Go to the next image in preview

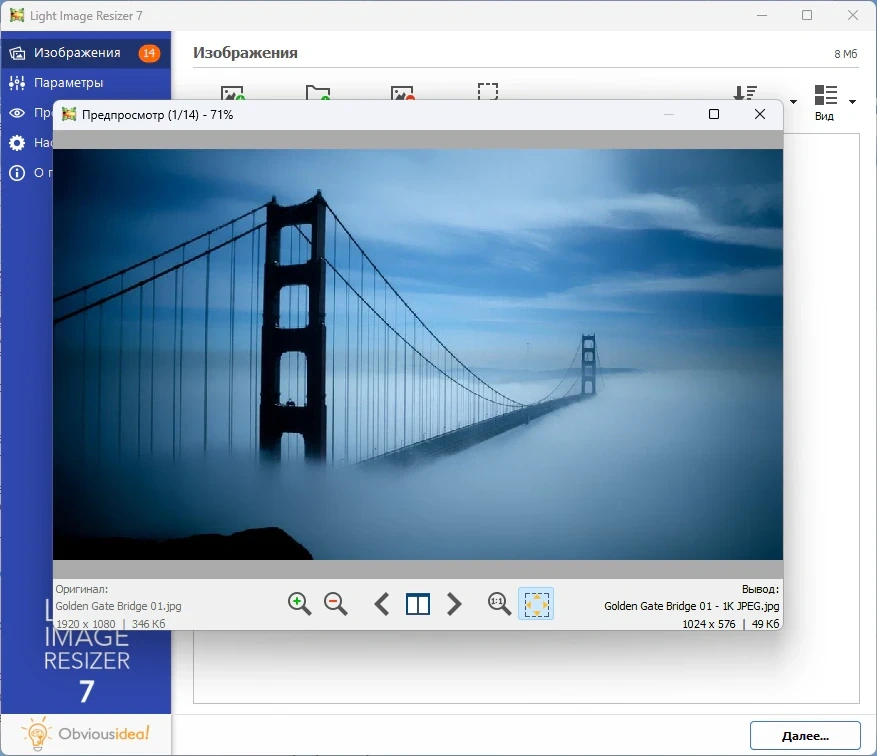[454, 604]
